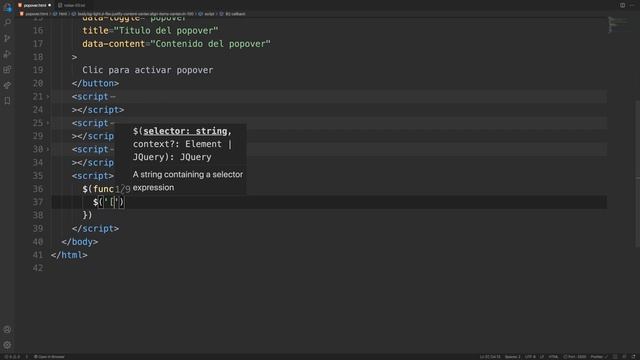This screenshot has width=640, height=360.
Task: Click the opening <script> tag on line 35
Action: tap(93, 176)
